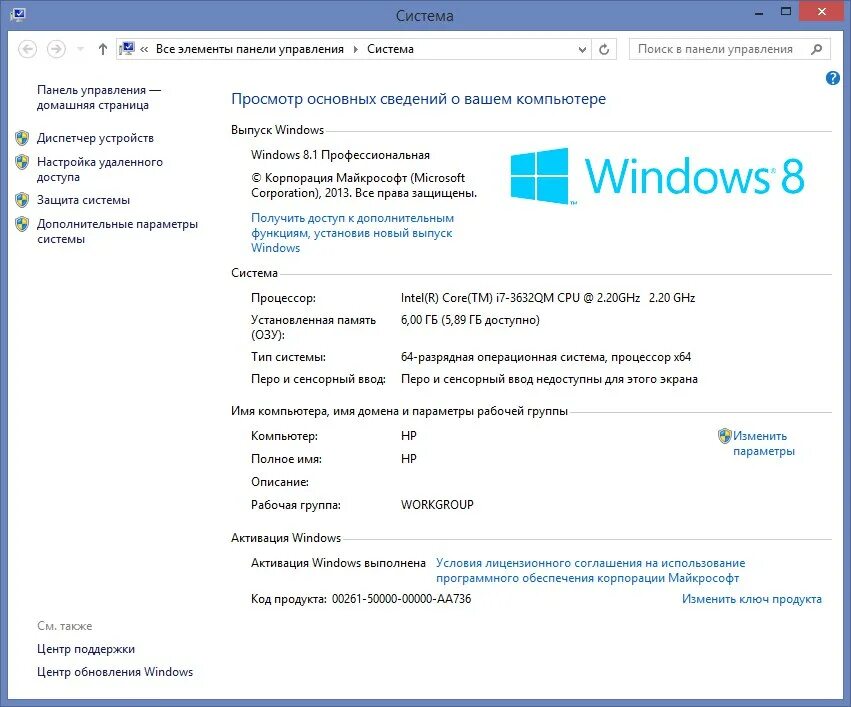
Task: Click the pen and touch unavailable text
Action: pyautogui.click(x=549, y=379)
